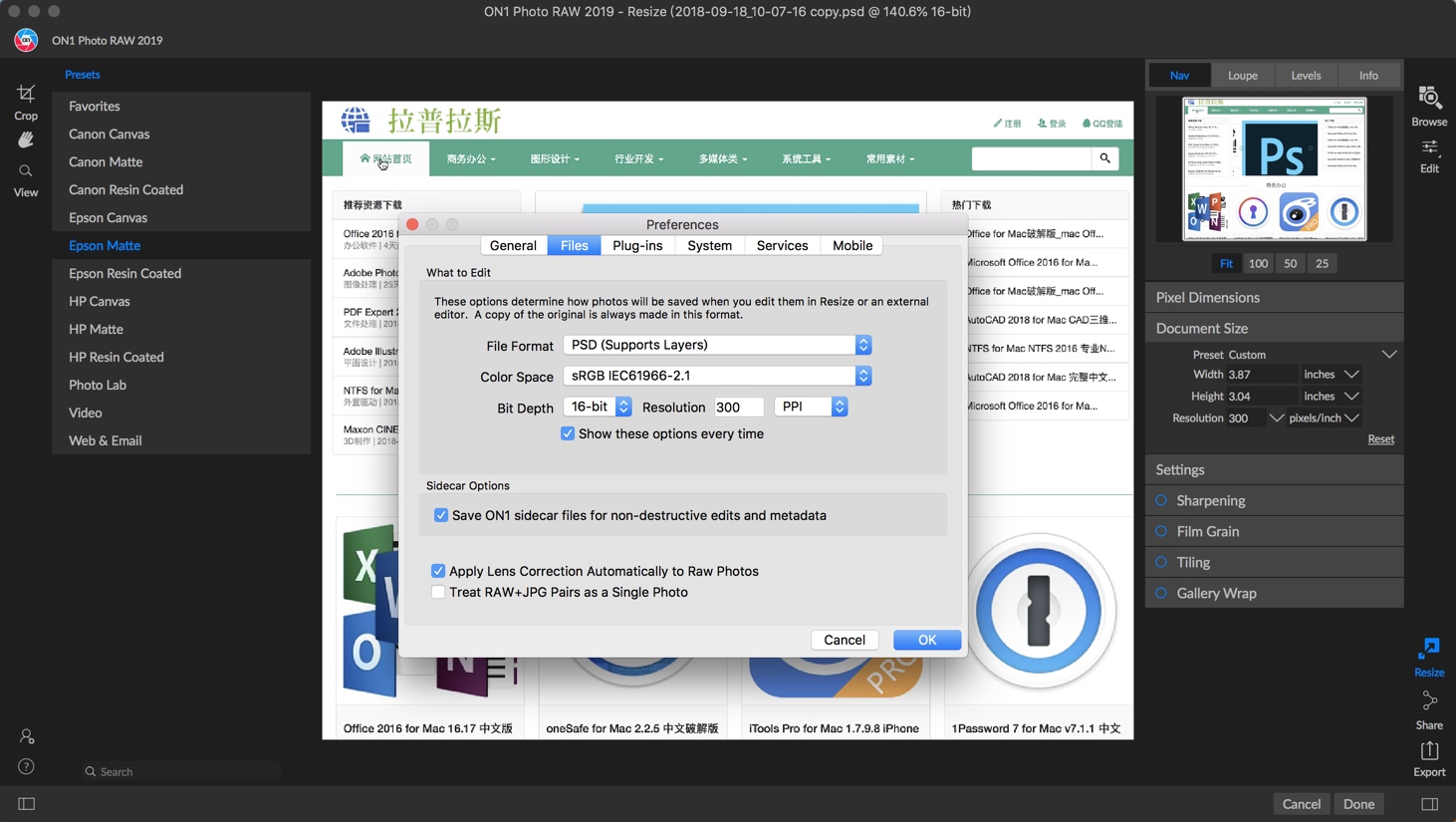
Task: Enable Show these options every time
Action: click(x=568, y=433)
